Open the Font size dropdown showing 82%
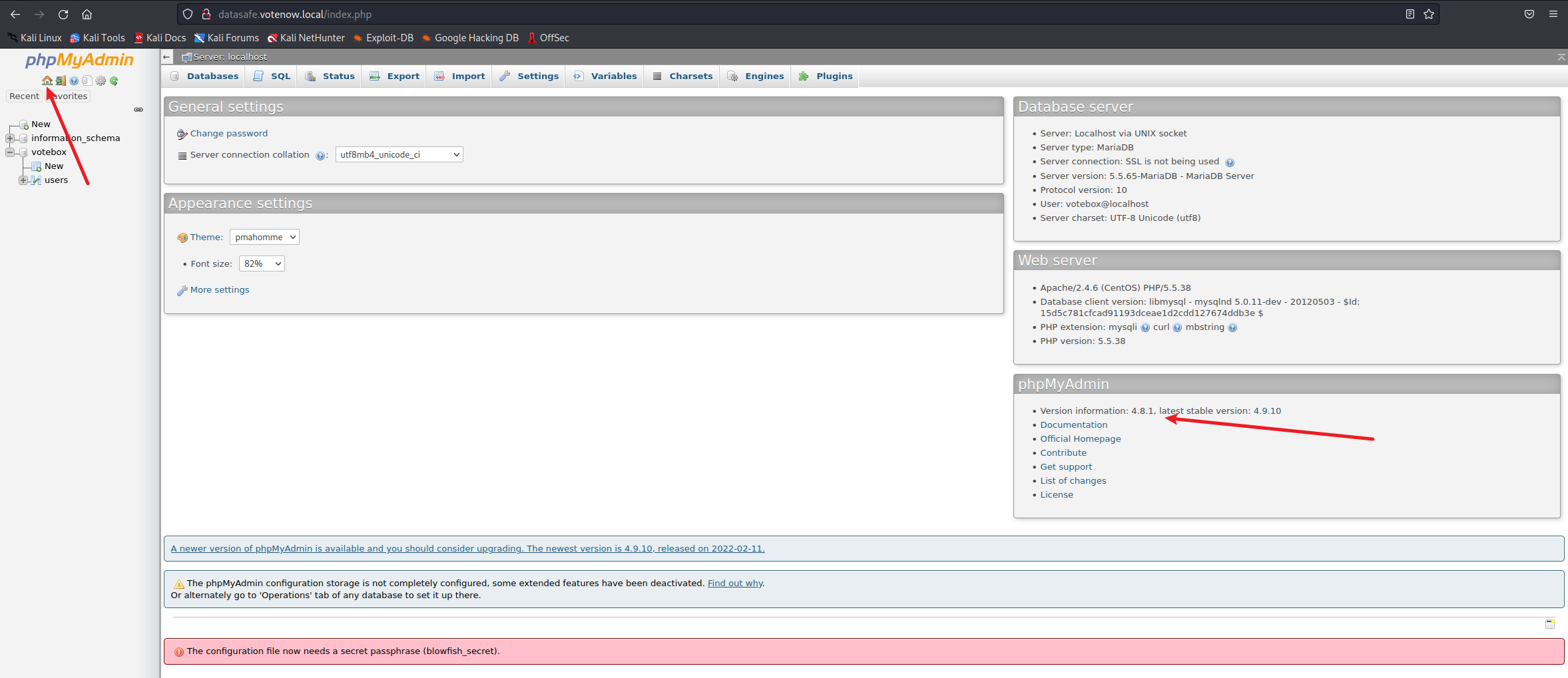1568x678 pixels. coord(262,264)
